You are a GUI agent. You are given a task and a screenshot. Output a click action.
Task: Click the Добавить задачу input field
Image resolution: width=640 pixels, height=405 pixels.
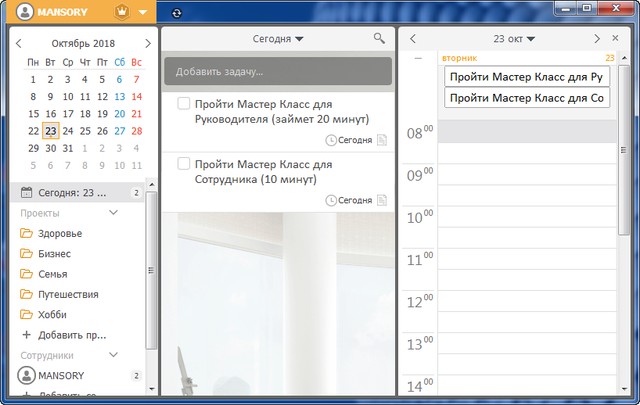(x=278, y=71)
